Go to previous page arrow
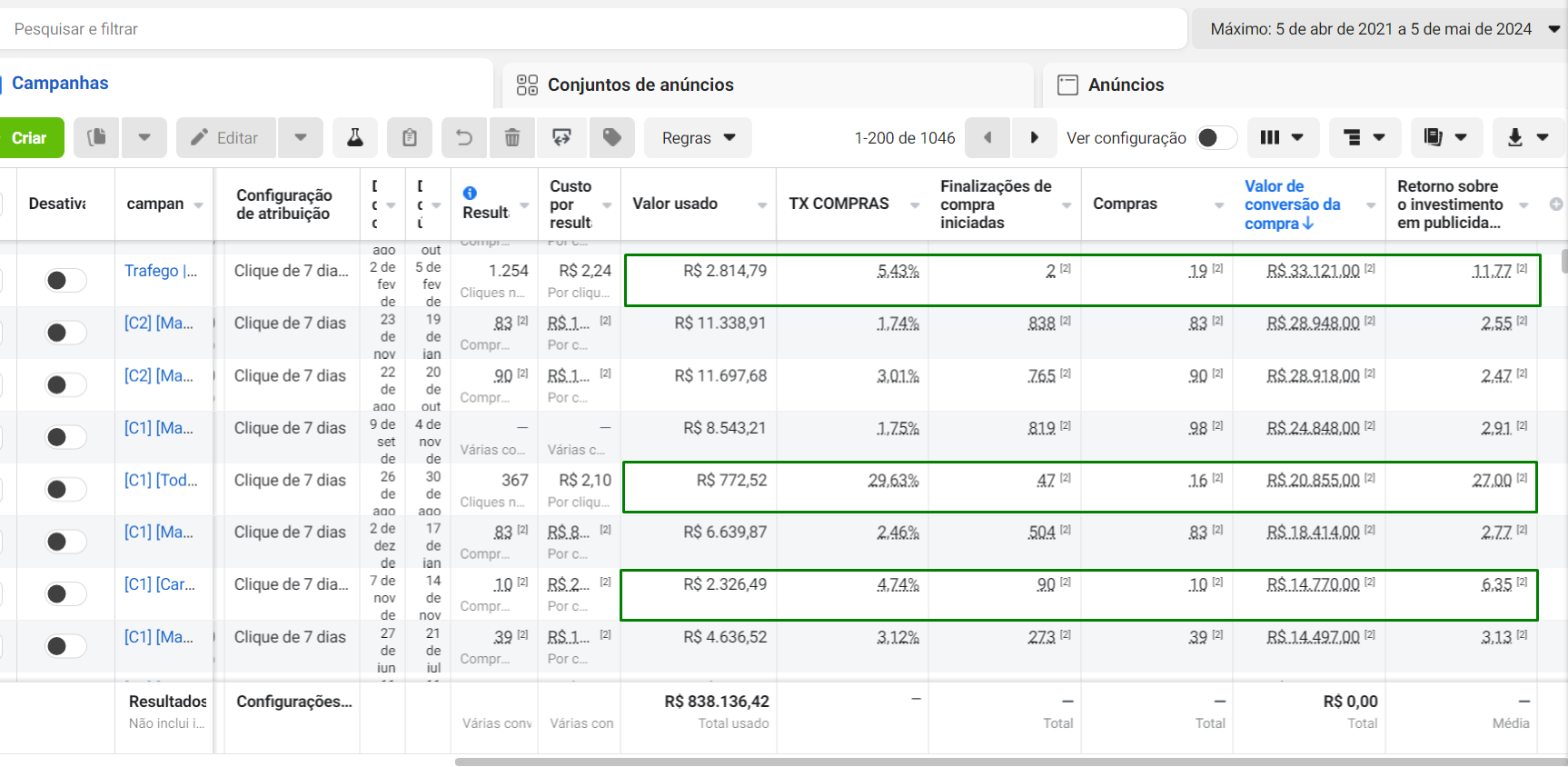Image resolution: width=1568 pixels, height=767 pixels. [987, 137]
